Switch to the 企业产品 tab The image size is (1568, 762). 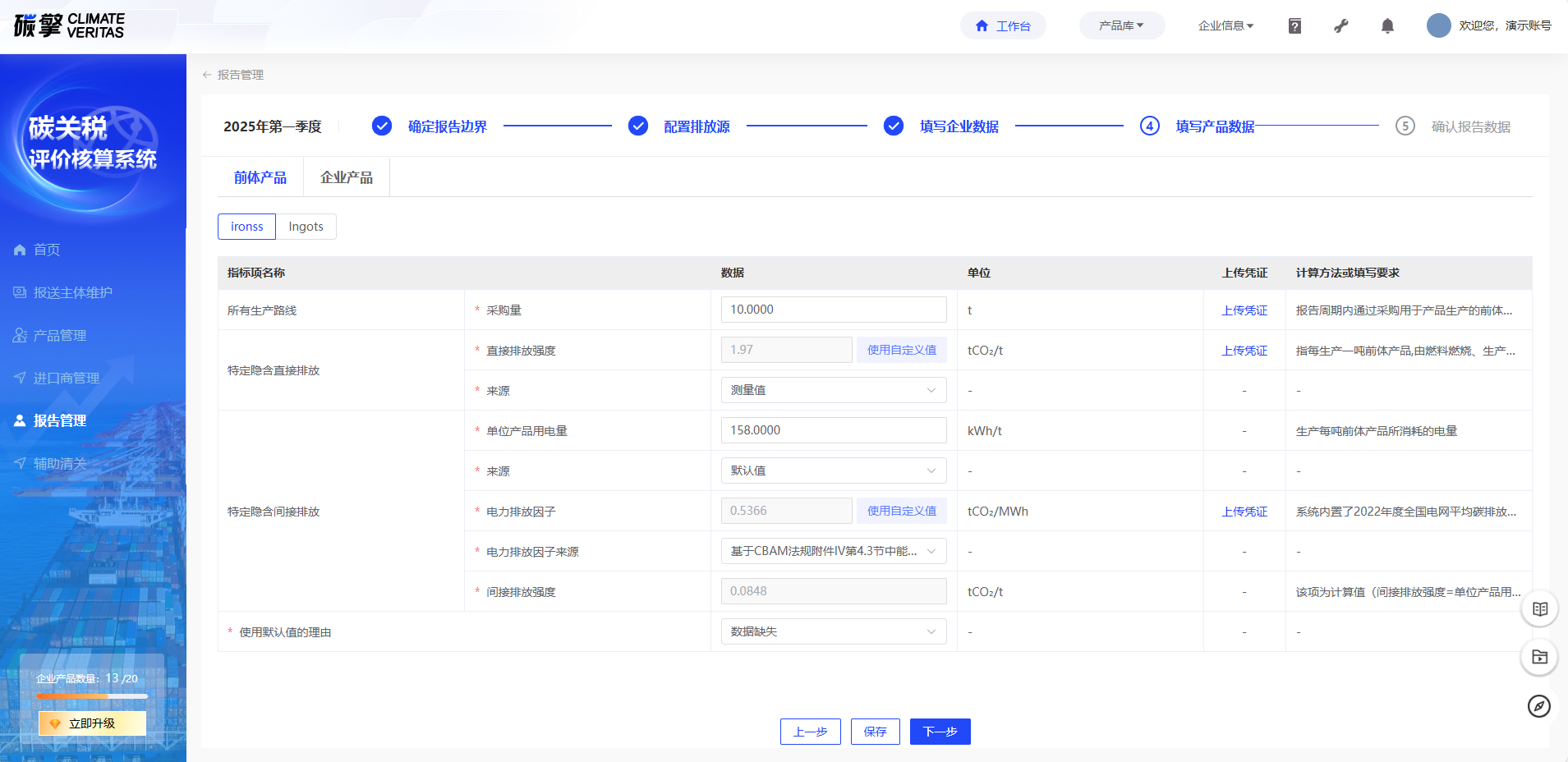click(346, 177)
